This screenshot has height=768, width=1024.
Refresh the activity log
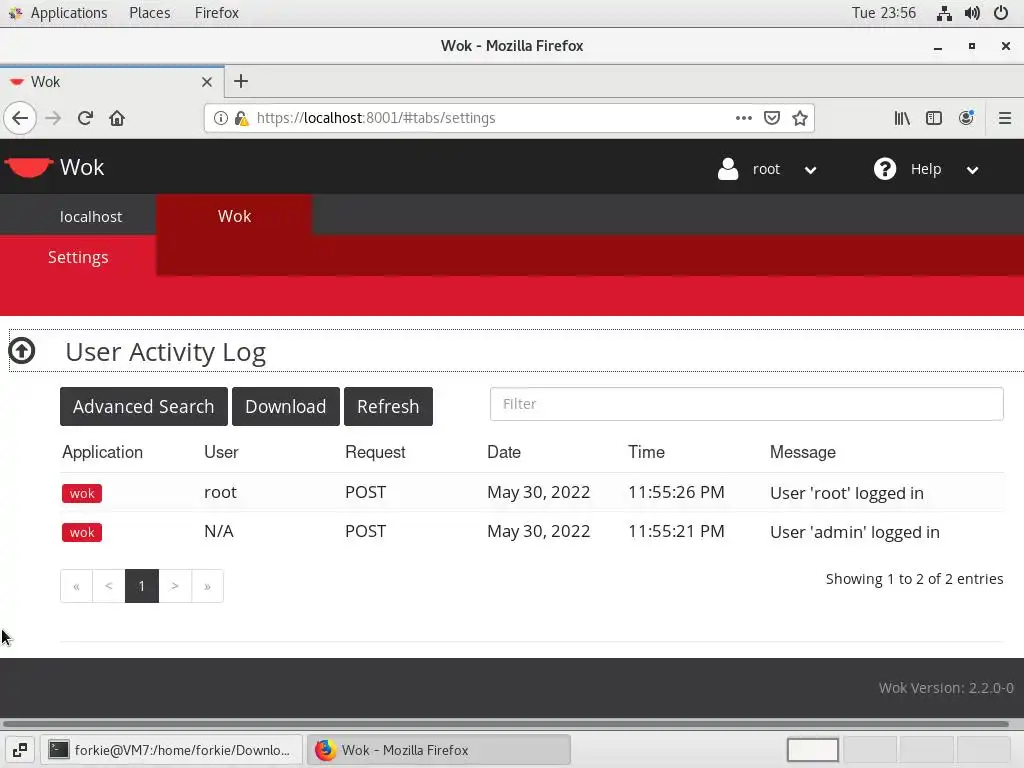click(x=388, y=406)
